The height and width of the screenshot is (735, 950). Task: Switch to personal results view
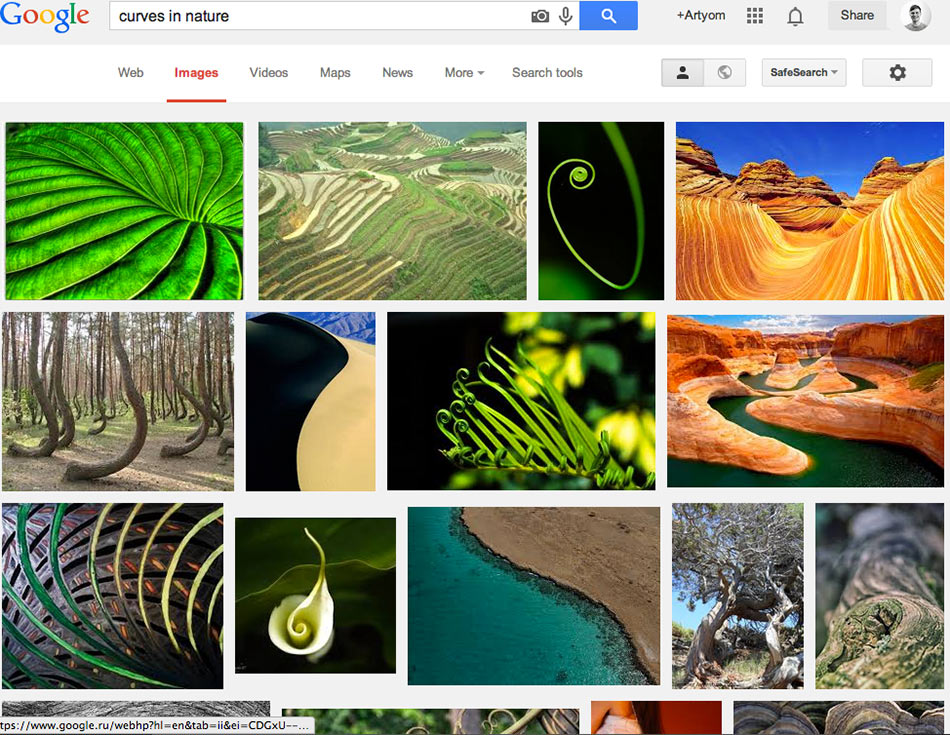pos(683,73)
